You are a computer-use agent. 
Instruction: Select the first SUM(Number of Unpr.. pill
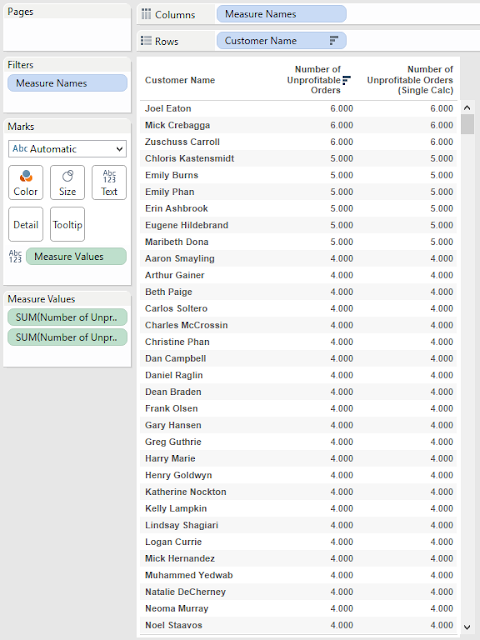point(67,317)
